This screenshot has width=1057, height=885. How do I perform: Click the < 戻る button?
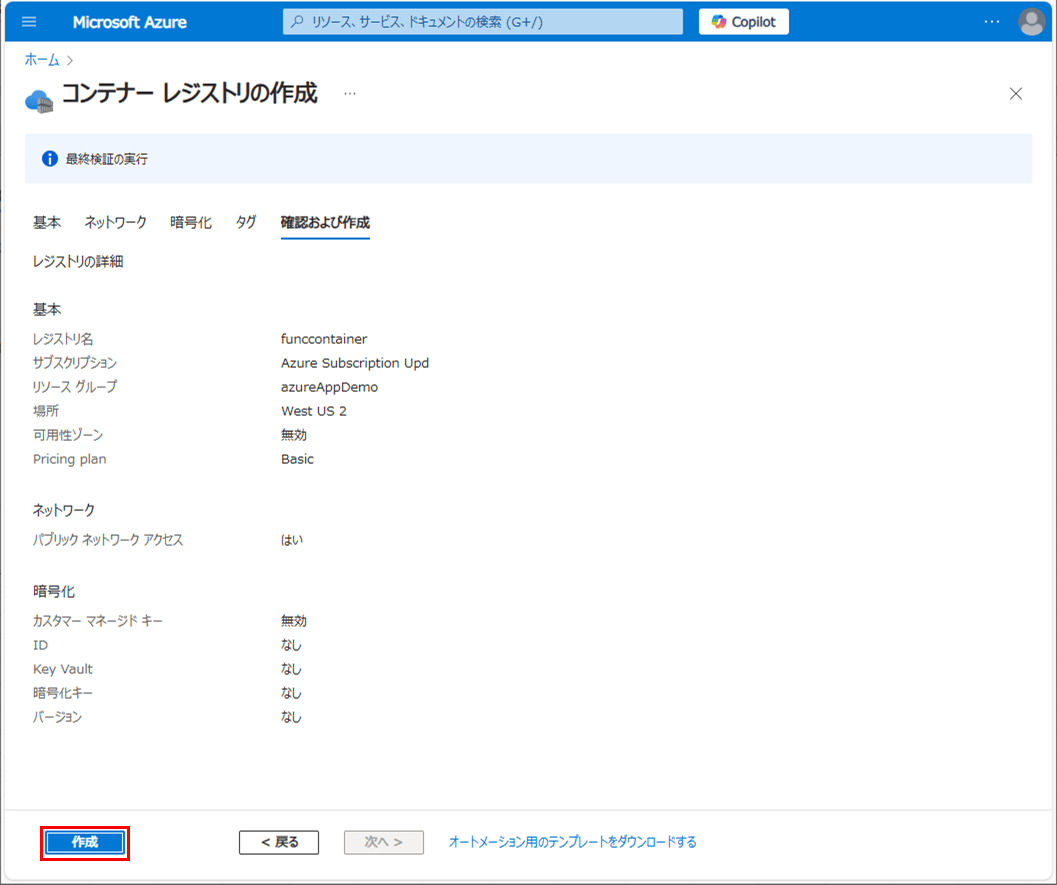click(279, 842)
